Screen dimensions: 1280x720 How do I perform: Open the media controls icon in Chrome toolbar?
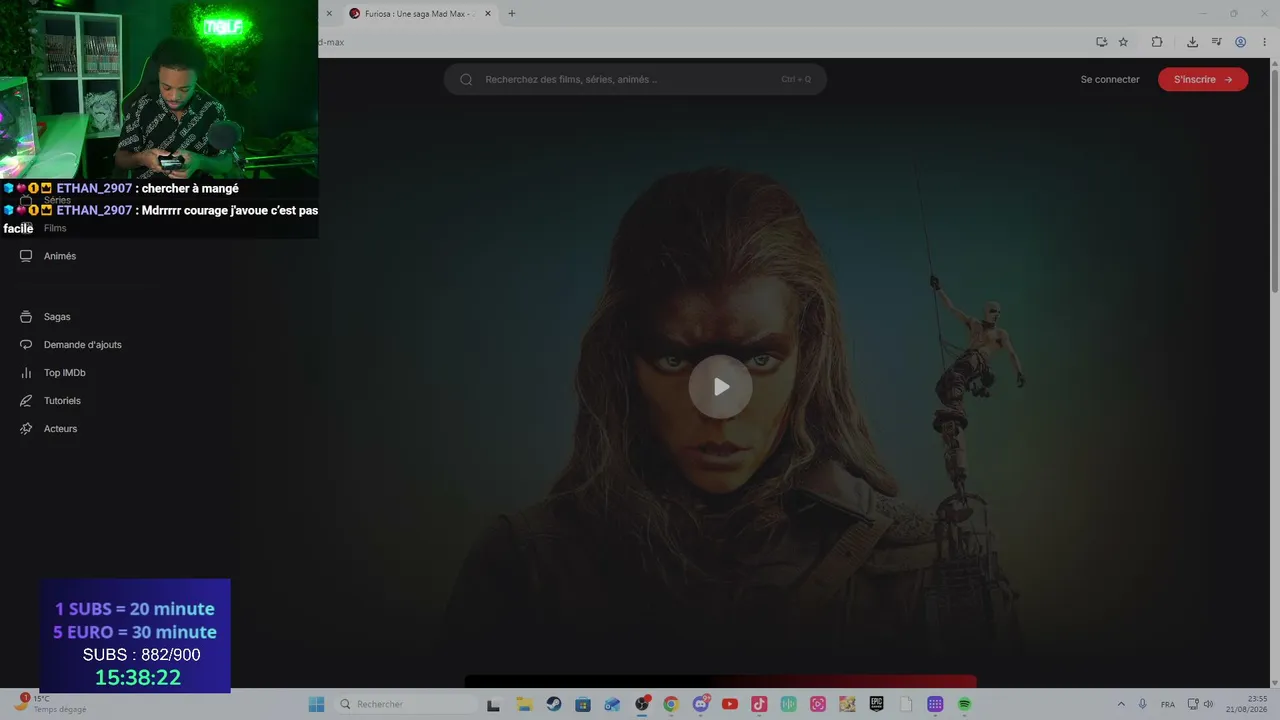pyautogui.click(x=1217, y=42)
